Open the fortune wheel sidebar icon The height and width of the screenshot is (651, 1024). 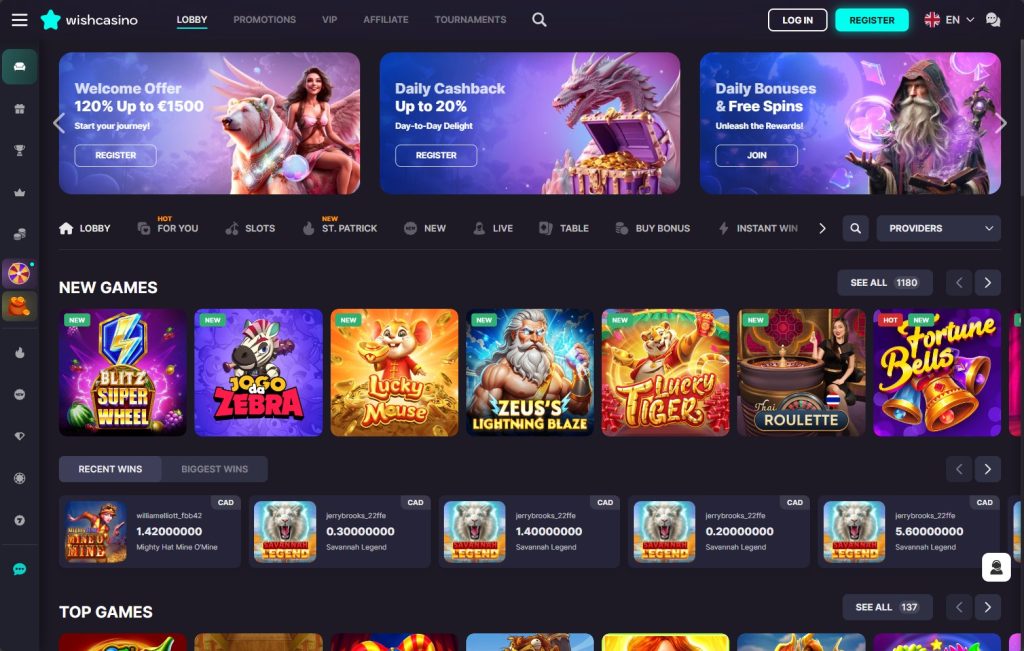(19, 273)
